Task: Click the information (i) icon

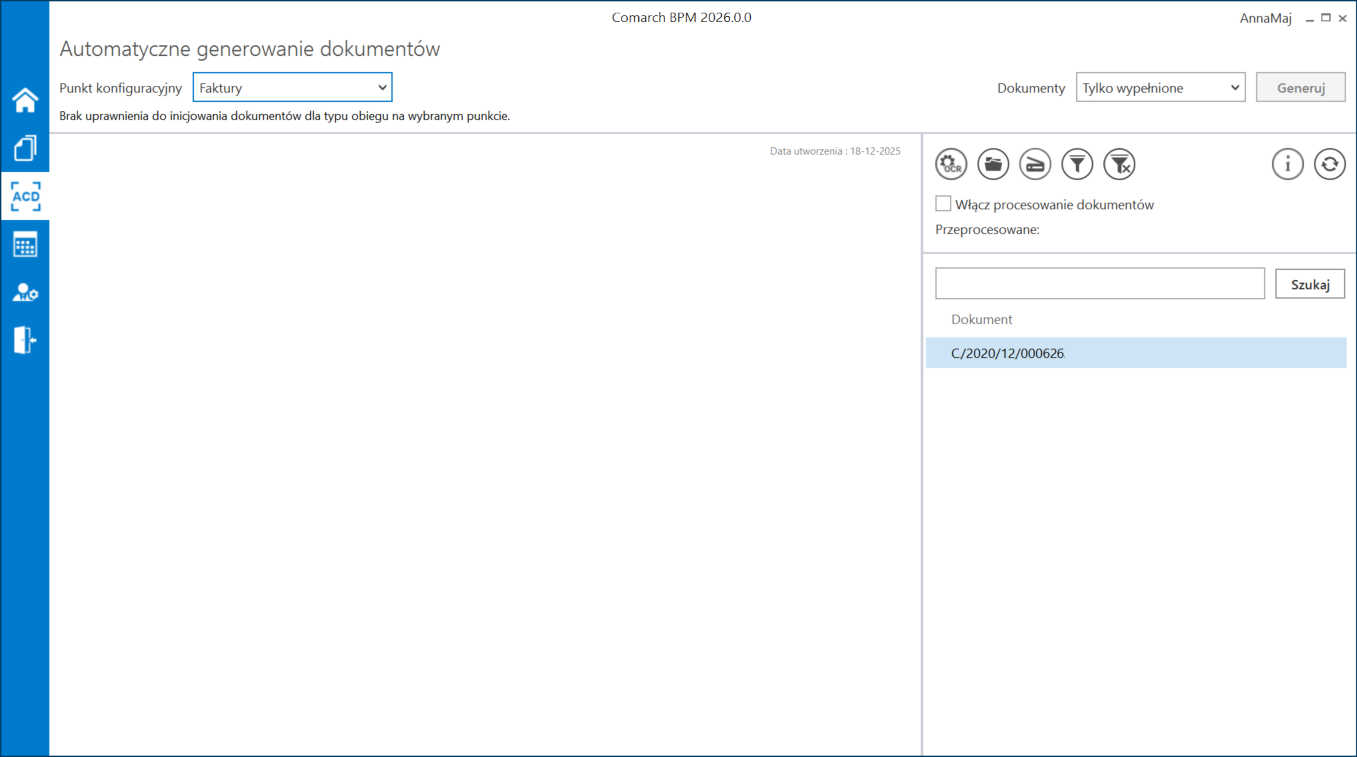Action: click(x=1287, y=164)
